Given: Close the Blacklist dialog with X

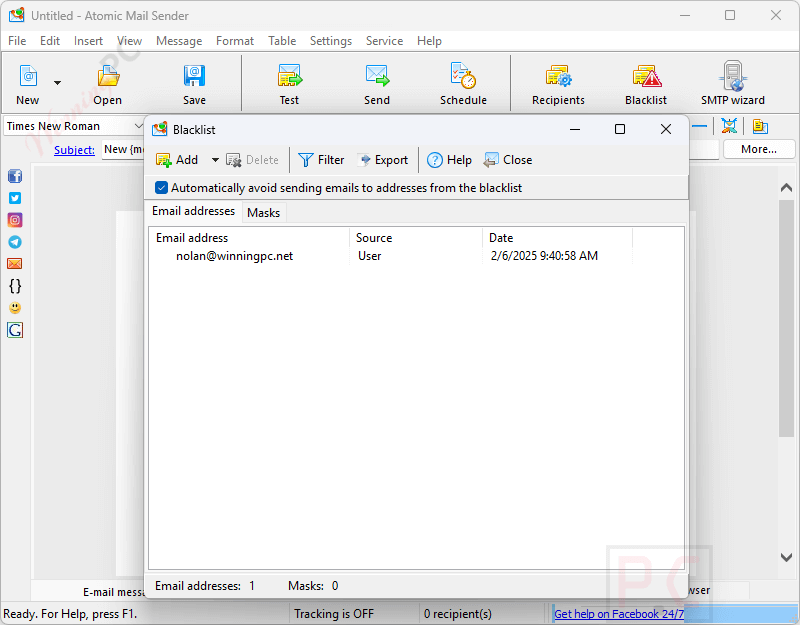Looking at the screenshot, I should pos(666,130).
